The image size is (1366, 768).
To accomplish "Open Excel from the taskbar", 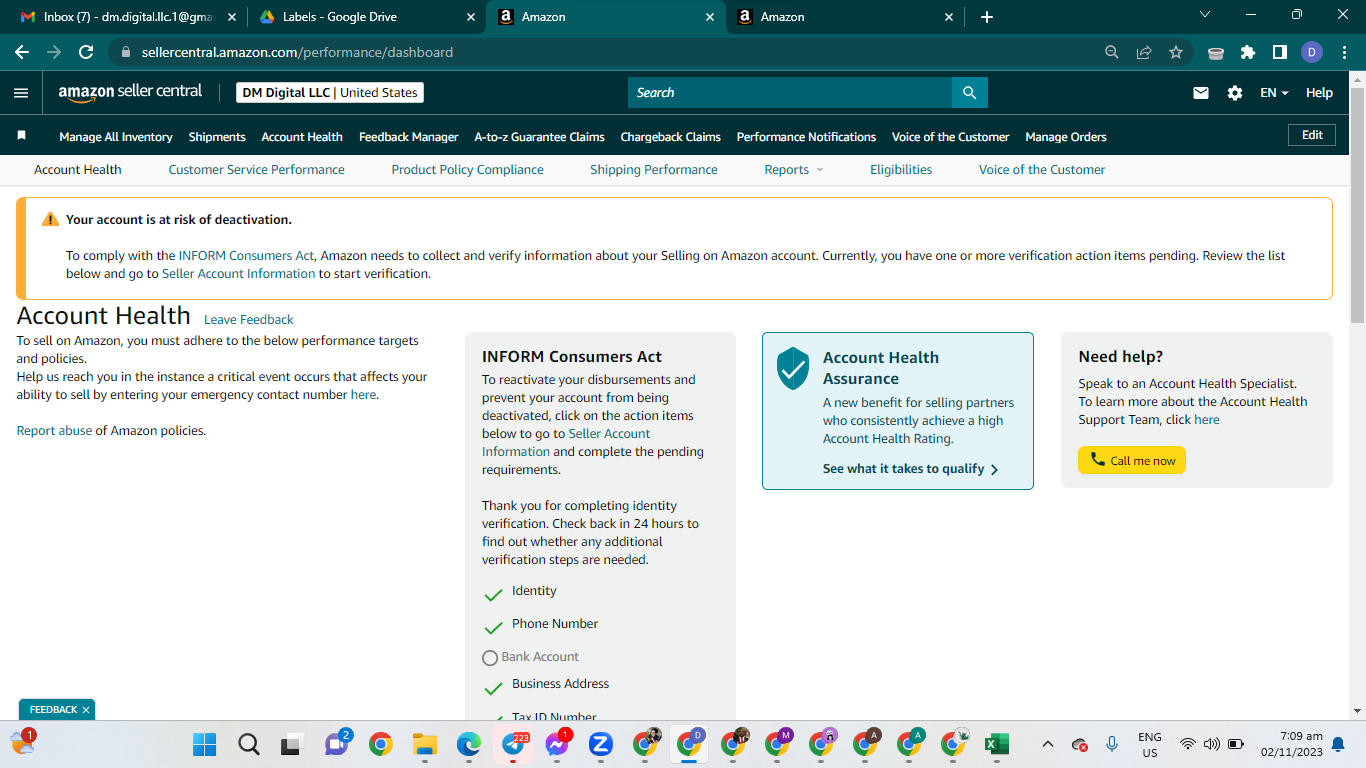I will point(996,744).
